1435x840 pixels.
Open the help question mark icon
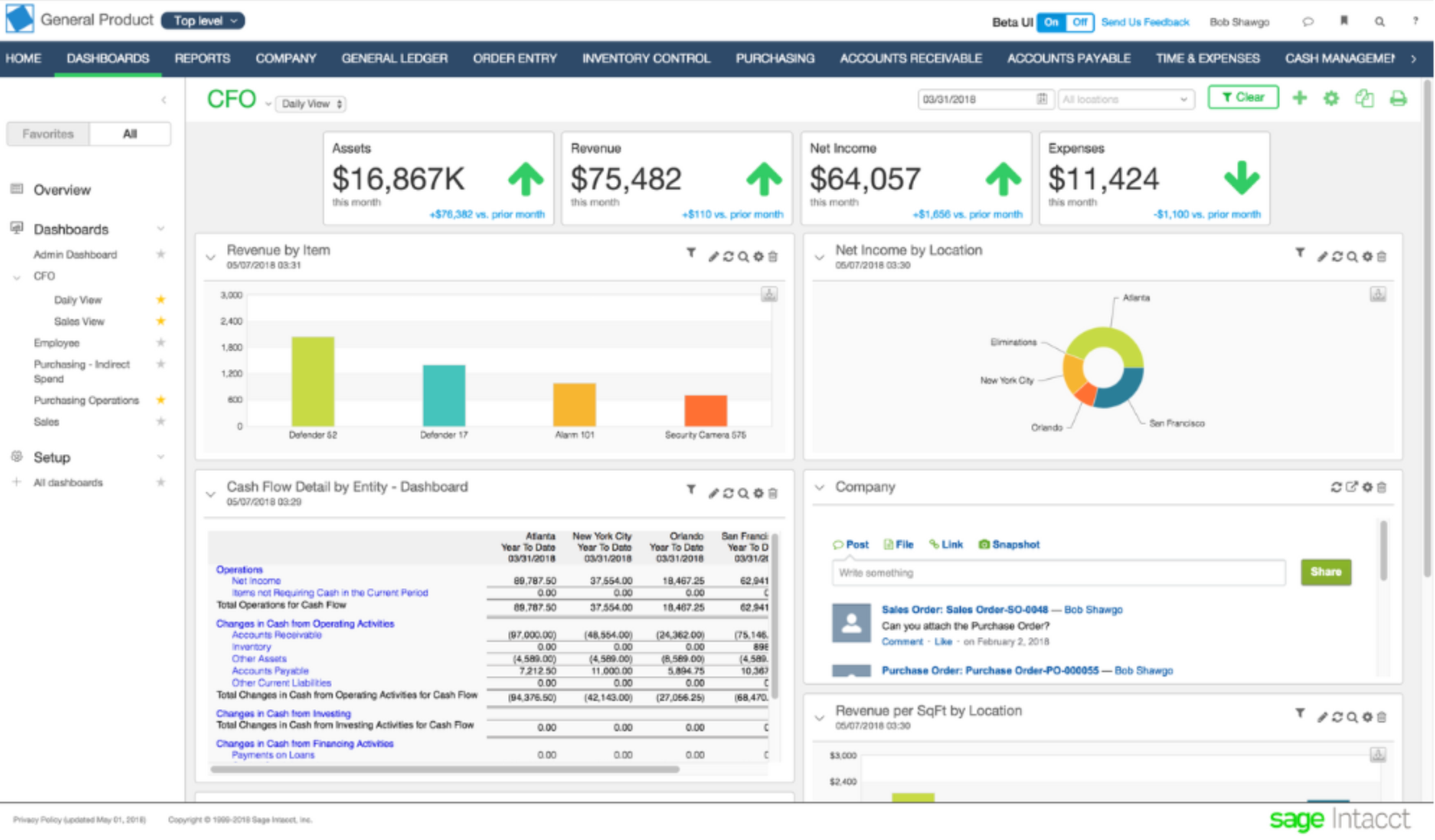click(x=1415, y=22)
